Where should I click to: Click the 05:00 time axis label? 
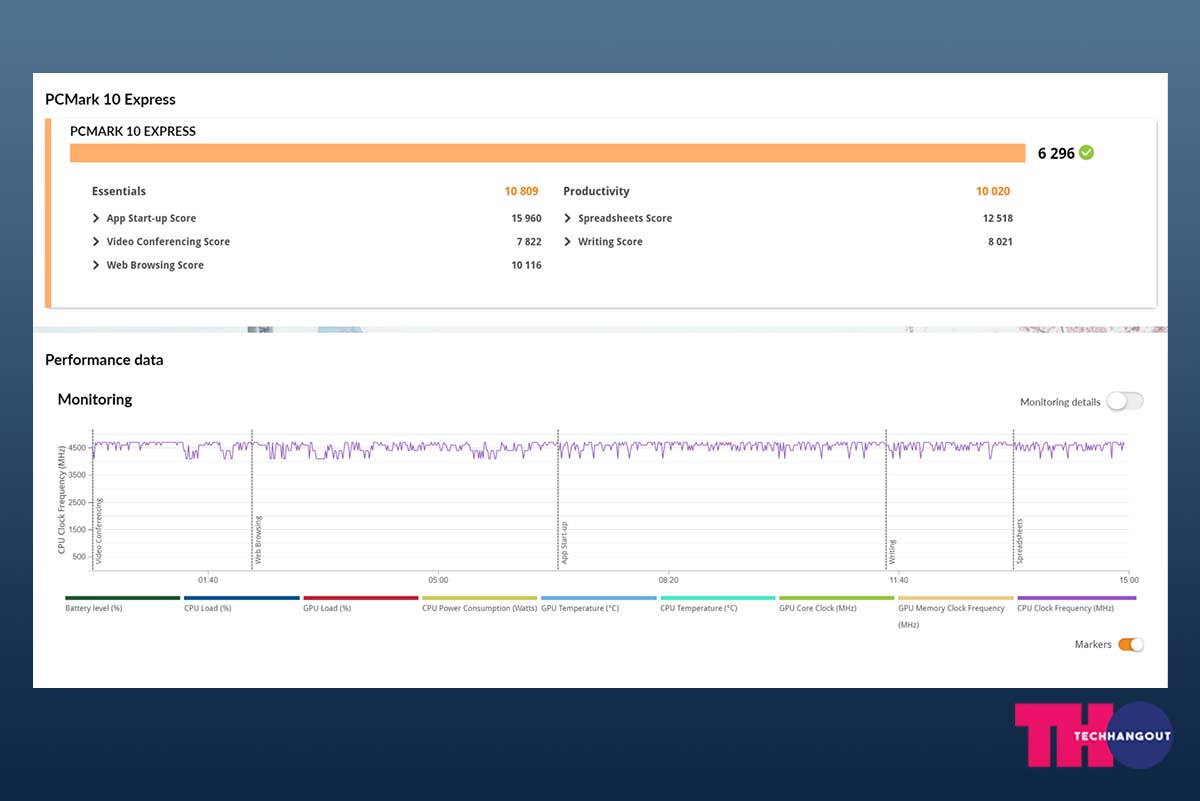coord(438,580)
